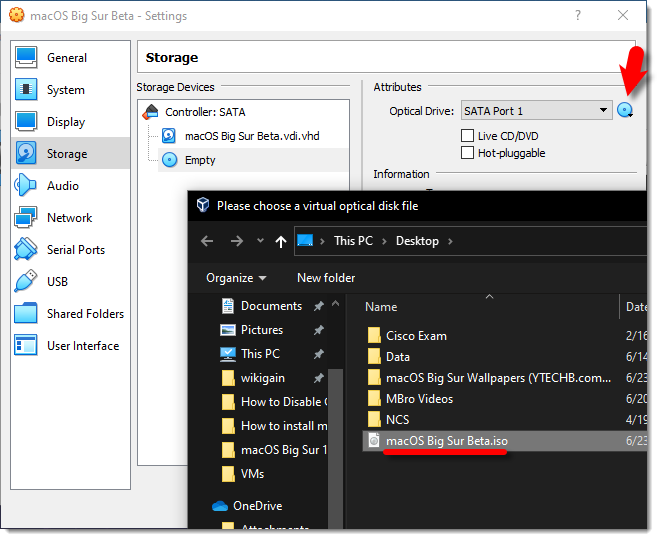Open the Serial Ports settings category
The image size is (657, 539).
coord(70,249)
